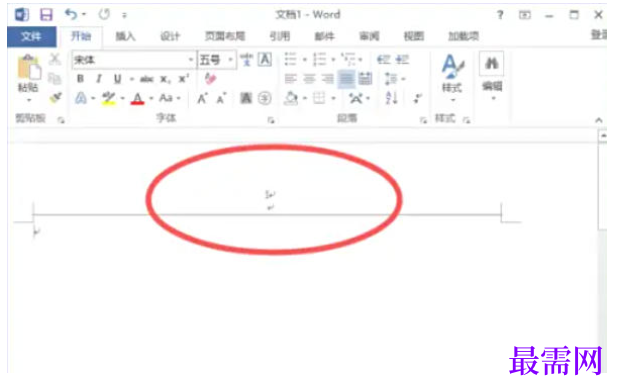Click the Undo arrow icon

(x=71, y=15)
